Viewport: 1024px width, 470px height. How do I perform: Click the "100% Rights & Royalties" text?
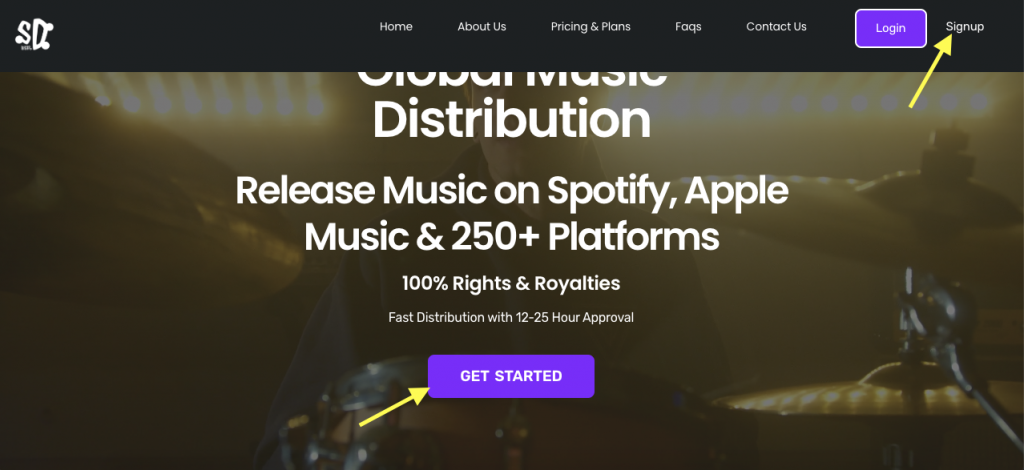click(511, 283)
